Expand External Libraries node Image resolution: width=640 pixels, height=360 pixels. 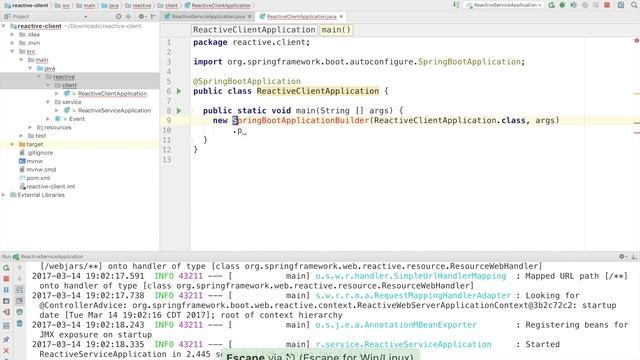[4, 195]
